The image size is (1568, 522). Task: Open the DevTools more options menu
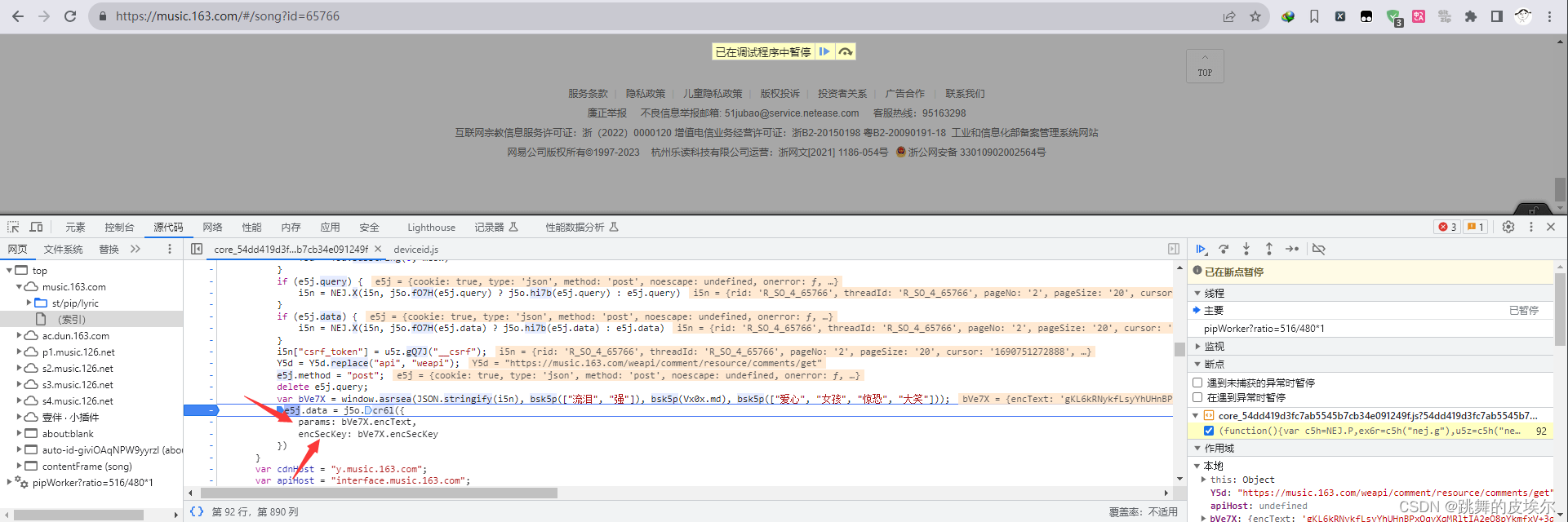[x=1531, y=227]
